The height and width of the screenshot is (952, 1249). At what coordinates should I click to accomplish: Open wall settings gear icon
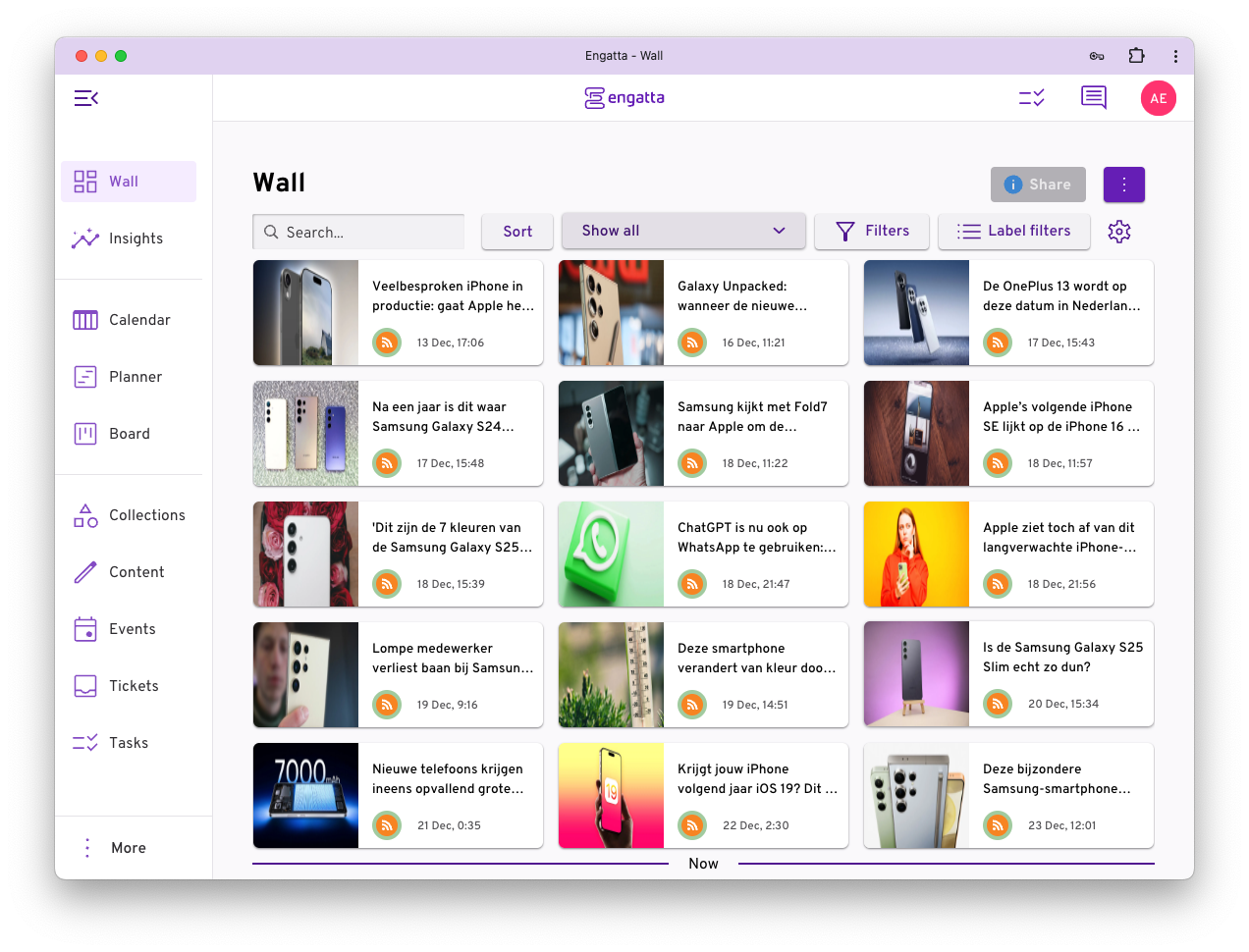(x=1119, y=232)
